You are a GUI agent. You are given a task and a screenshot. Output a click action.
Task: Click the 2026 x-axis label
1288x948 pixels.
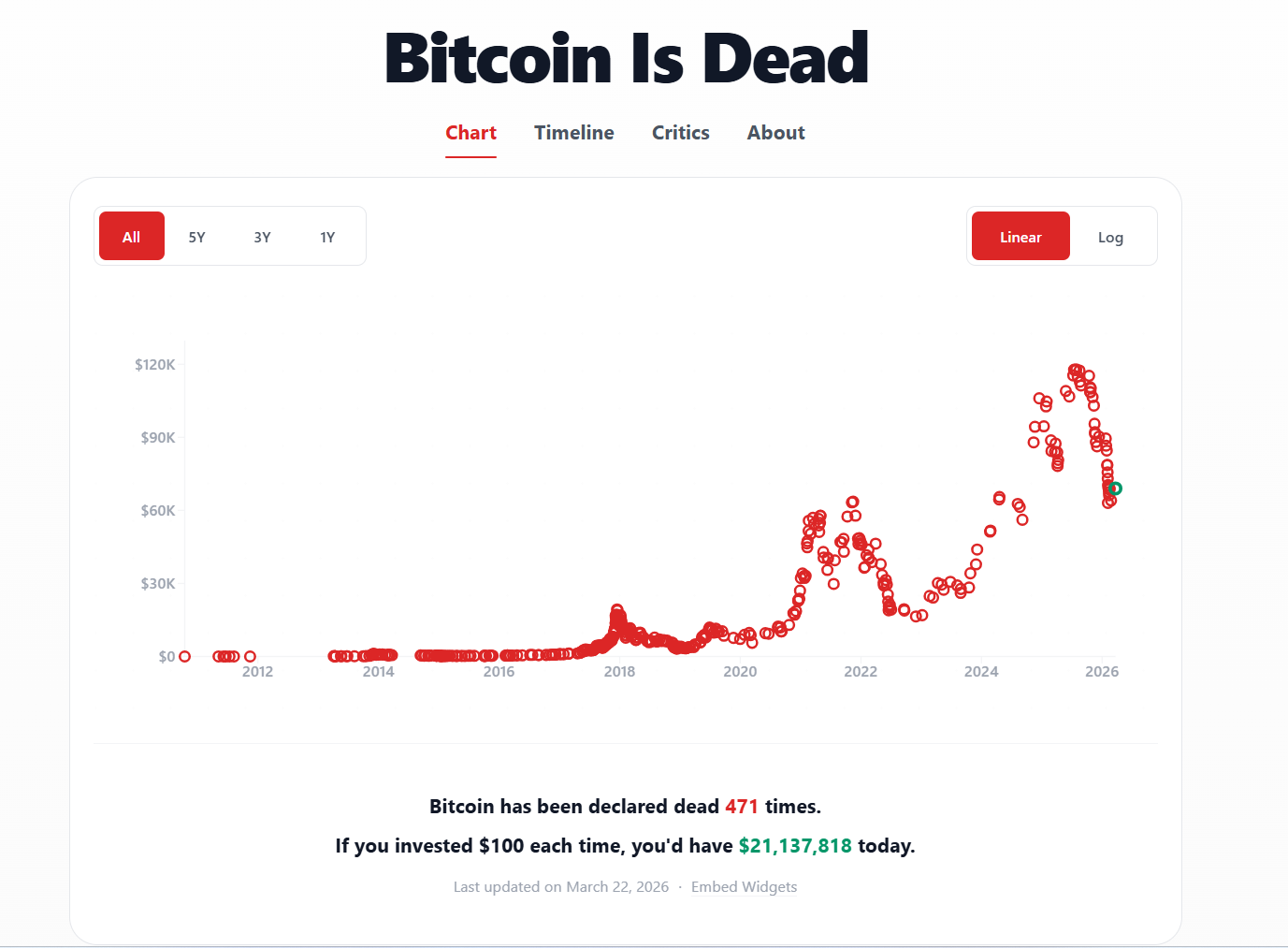click(1101, 672)
